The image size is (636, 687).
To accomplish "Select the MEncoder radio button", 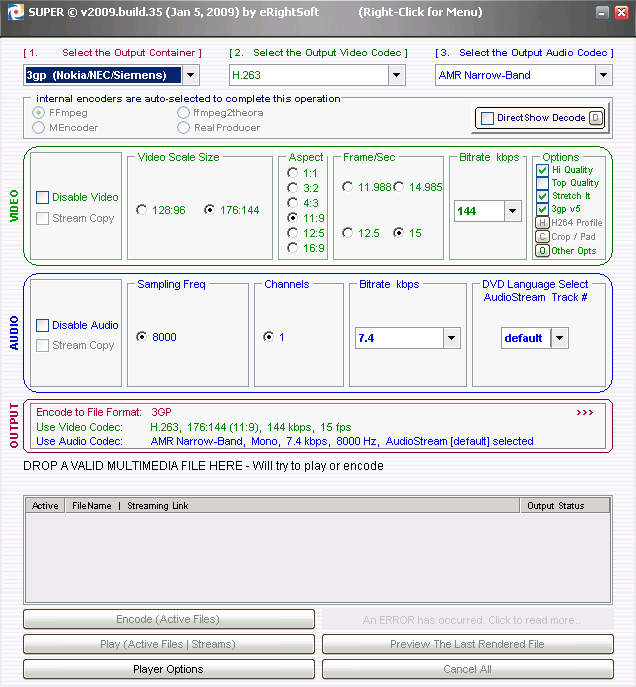I will point(39,127).
